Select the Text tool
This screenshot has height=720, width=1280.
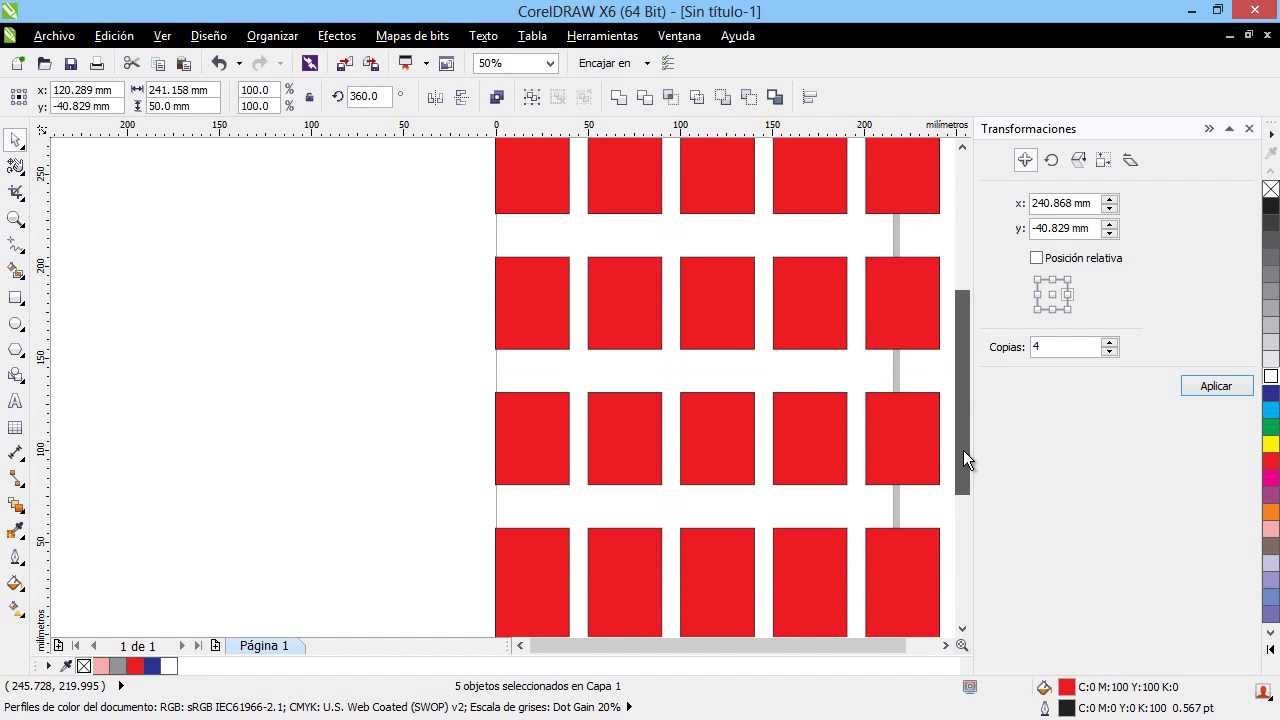(15, 401)
